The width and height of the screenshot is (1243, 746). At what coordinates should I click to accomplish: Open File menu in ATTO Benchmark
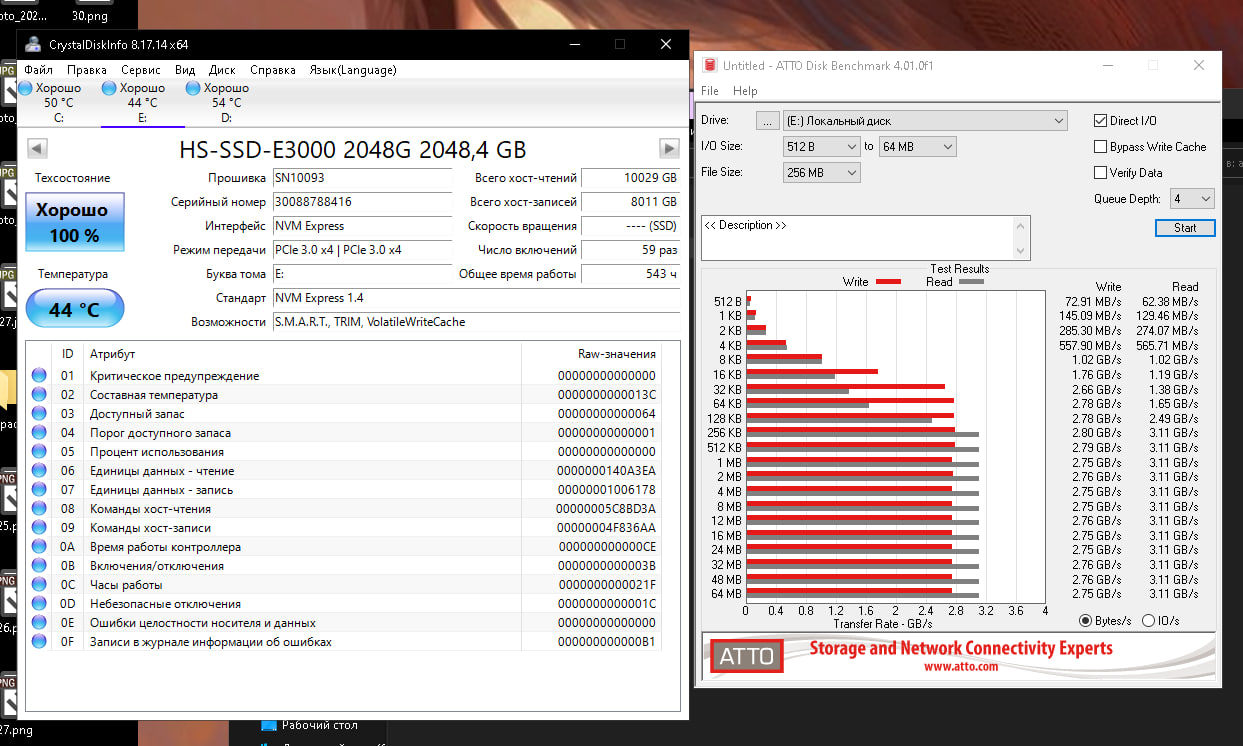[710, 91]
